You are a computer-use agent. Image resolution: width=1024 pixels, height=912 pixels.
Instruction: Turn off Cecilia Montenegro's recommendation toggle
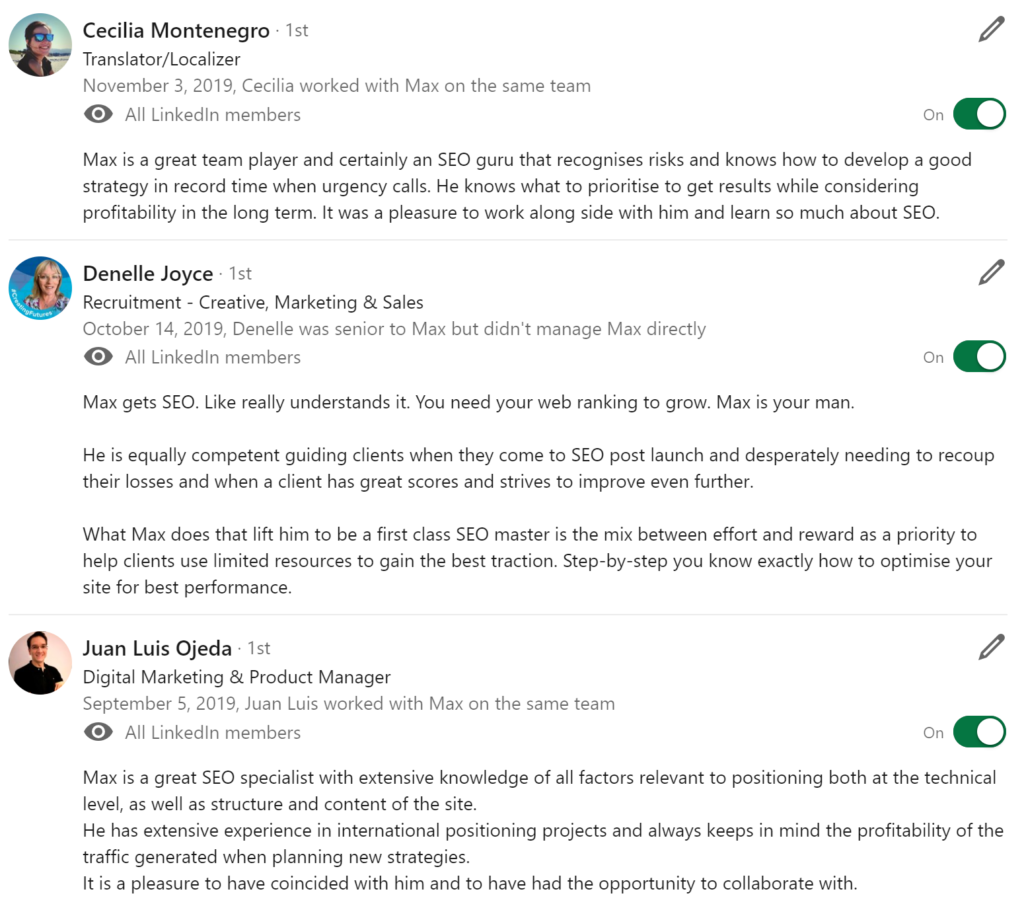tap(979, 114)
